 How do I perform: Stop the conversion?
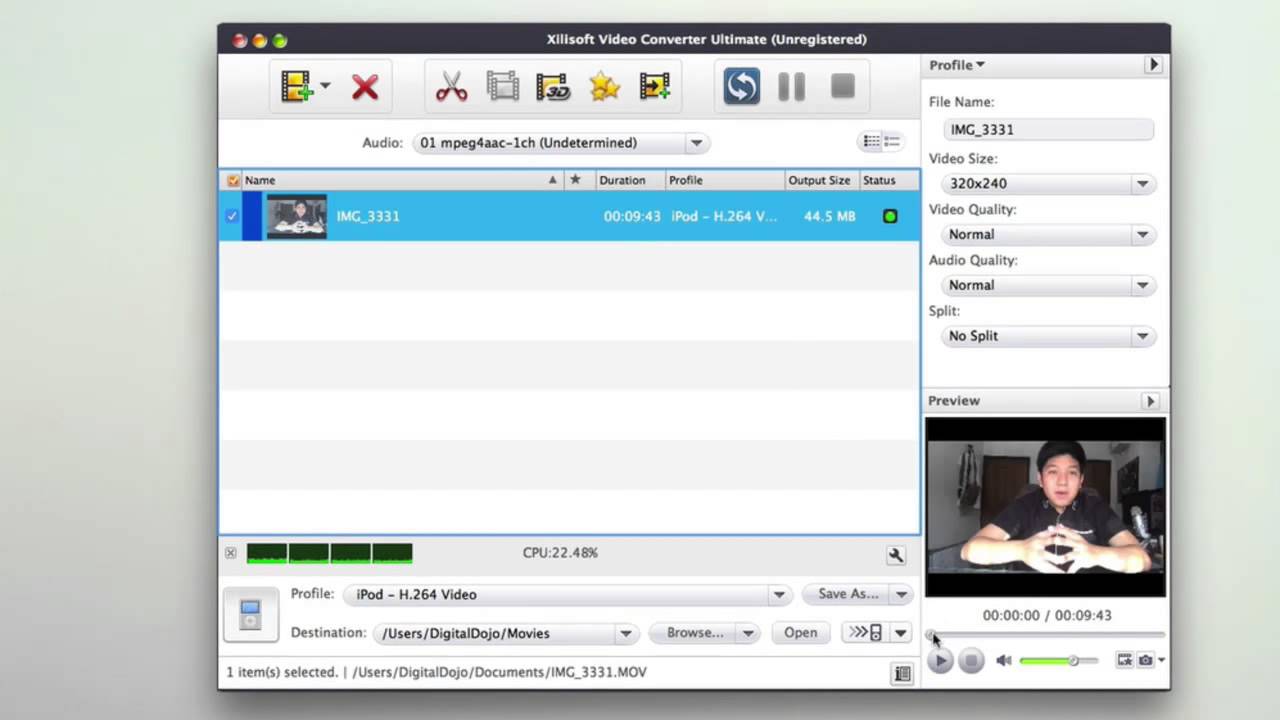pyautogui.click(x=843, y=86)
